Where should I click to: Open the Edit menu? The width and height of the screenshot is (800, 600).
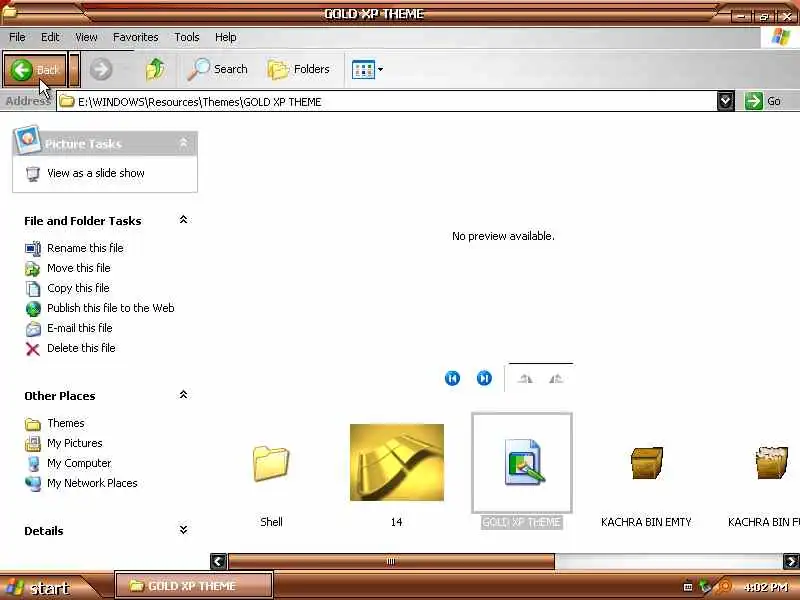[x=50, y=37]
